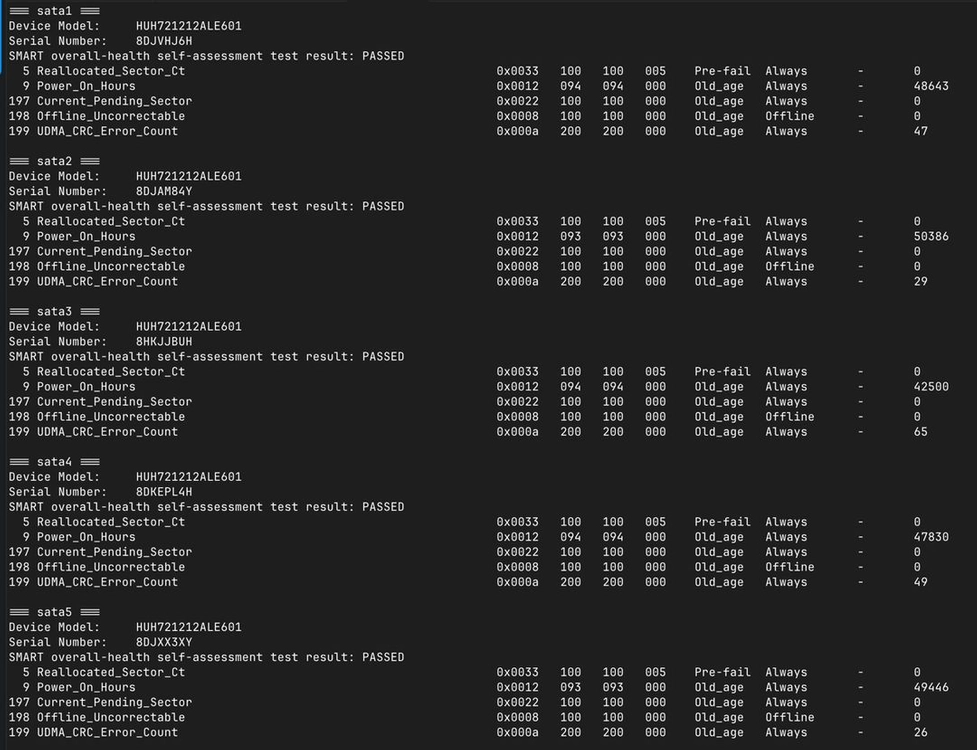Click the sata3 section header
The width and height of the screenshot is (977, 750).
click(54, 311)
